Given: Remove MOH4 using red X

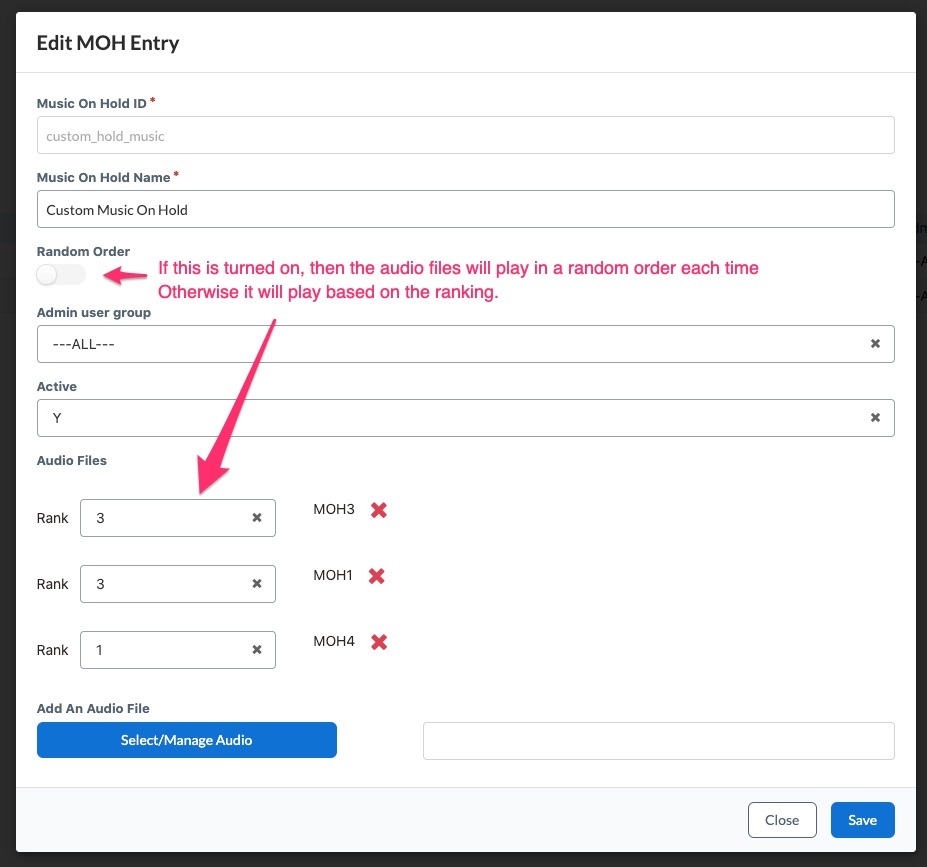Looking at the screenshot, I should (x=379, y=642).
